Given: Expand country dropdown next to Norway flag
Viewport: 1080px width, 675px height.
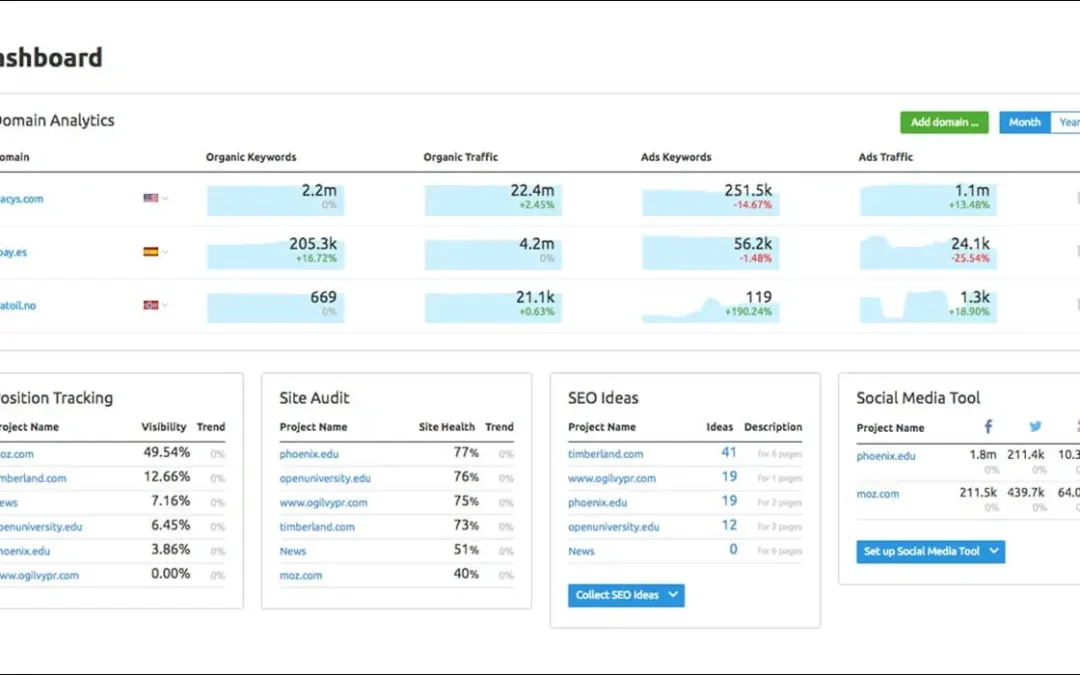Looking at the screenshot, I should click(165, 305).
